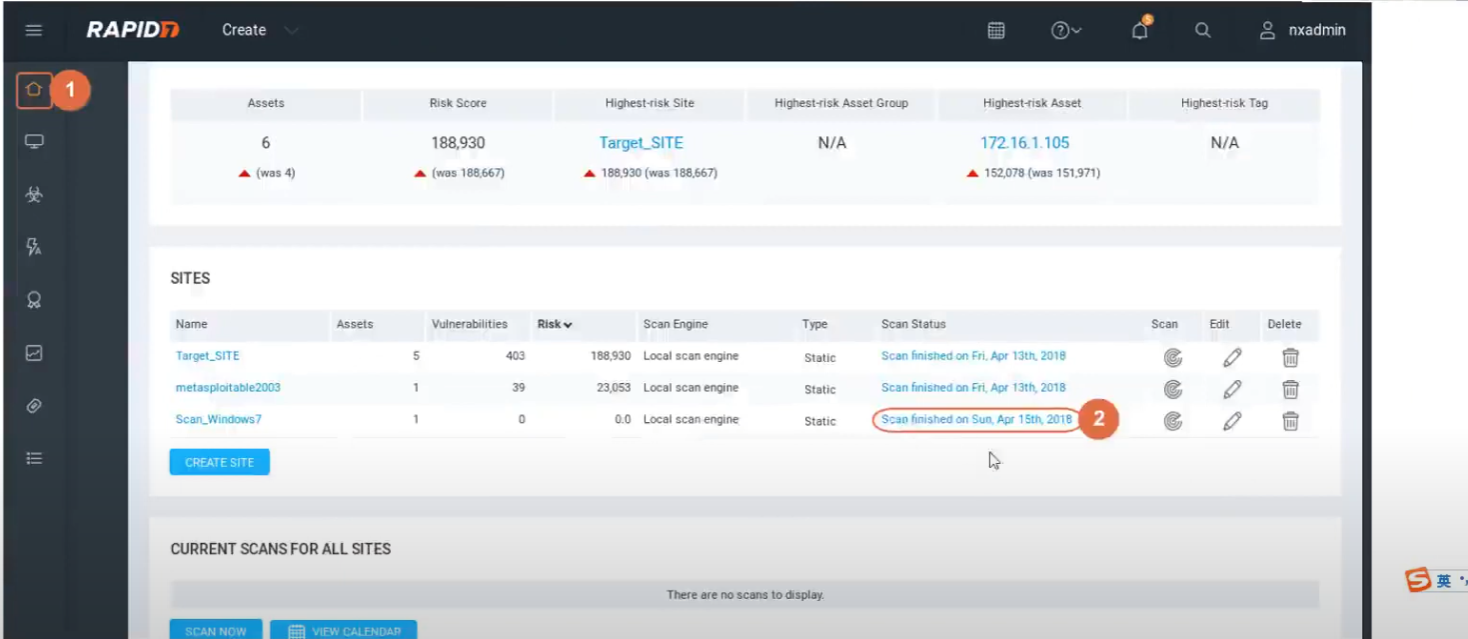
Task: Open the Target_SITE highest-risk site link
Action: coord(641,143)
